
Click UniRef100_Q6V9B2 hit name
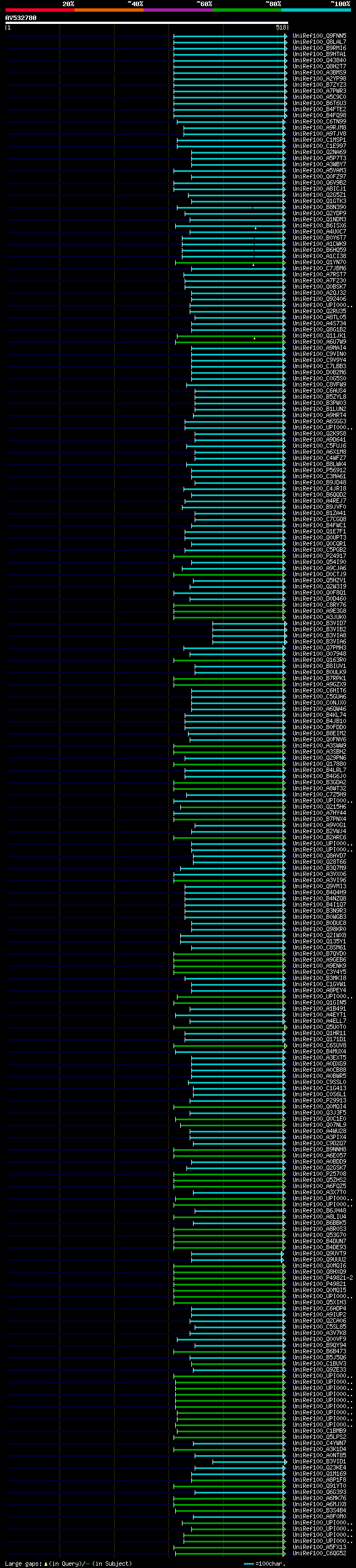(319, 182)
